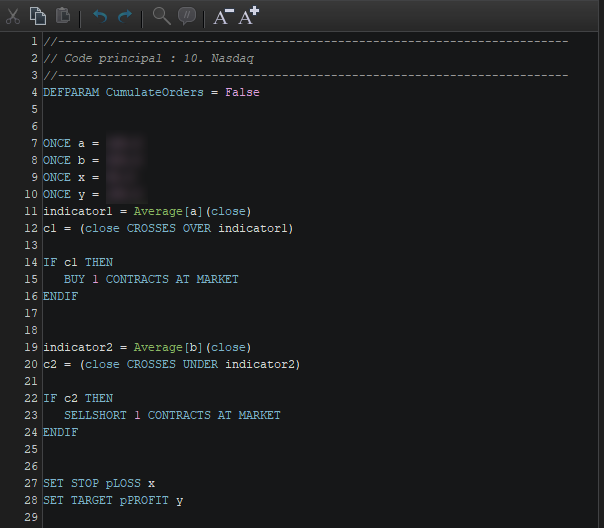Image resolution: width=604 pixels, height=528 pixels.
Task: Decrease the editor font size
Action: [x=223, y=16]
